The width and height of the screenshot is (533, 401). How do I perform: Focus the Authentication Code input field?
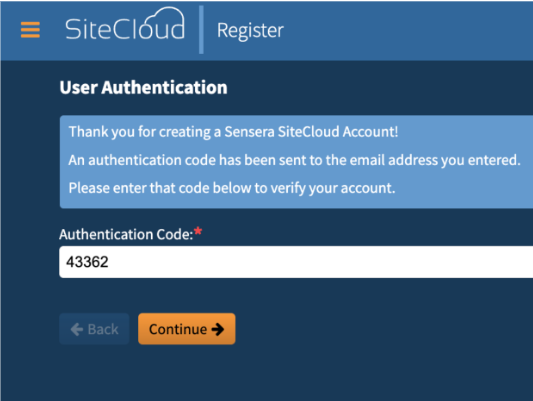click(296, 262)
